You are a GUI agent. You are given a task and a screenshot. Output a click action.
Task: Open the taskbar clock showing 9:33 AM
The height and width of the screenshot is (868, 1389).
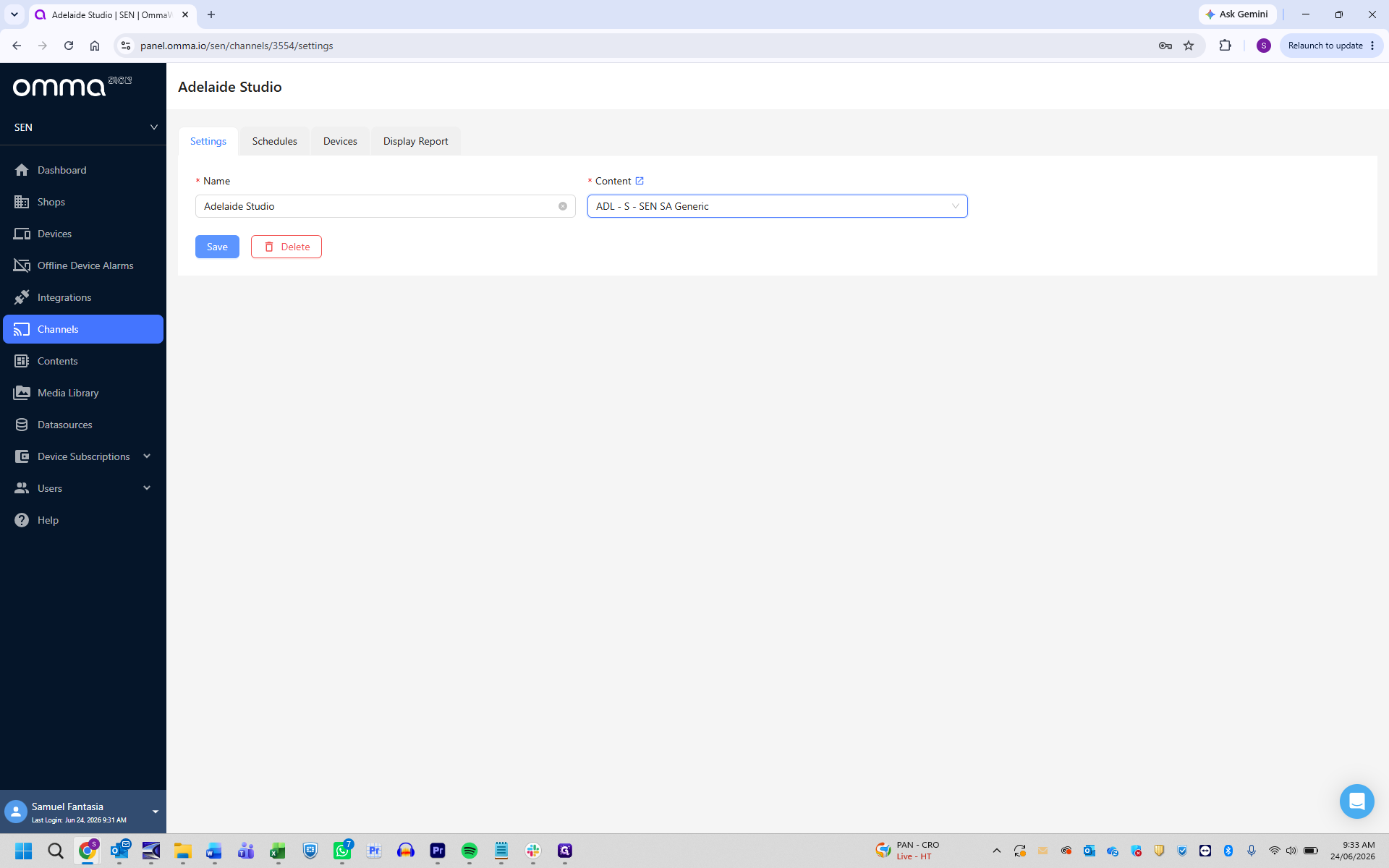[x=1353, y=851]
